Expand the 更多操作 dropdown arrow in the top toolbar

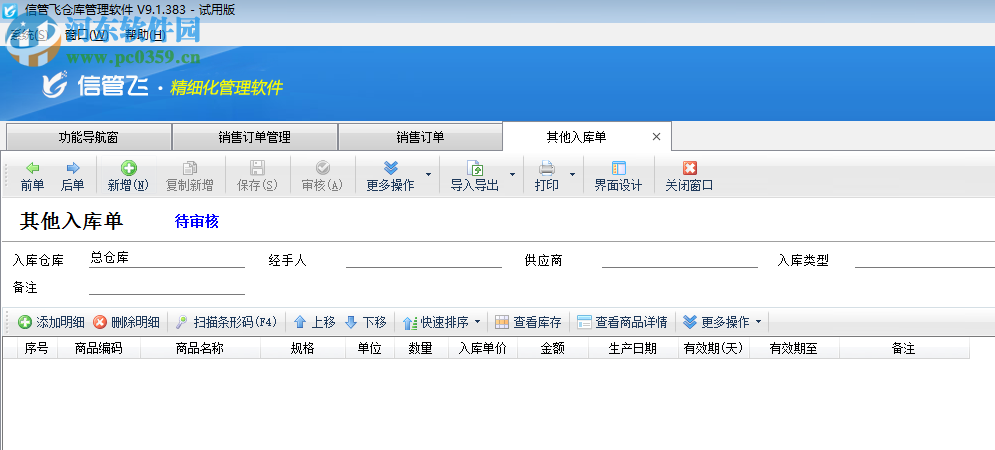(428, 175)
